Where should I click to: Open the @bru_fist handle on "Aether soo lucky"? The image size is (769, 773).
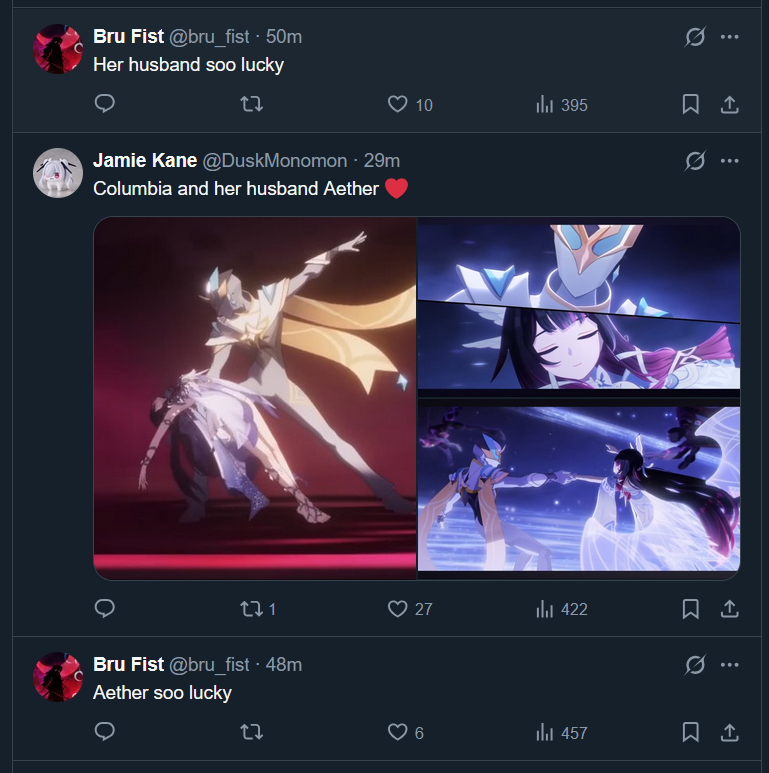(209, 665)
